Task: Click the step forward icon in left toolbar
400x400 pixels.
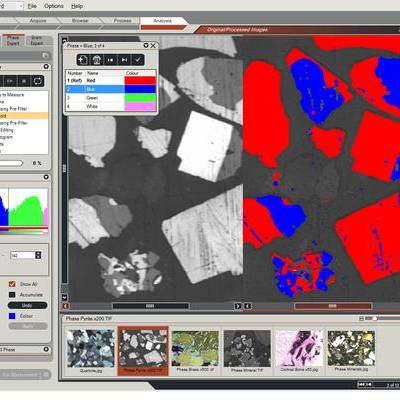Action: click(x=10, y=81)
